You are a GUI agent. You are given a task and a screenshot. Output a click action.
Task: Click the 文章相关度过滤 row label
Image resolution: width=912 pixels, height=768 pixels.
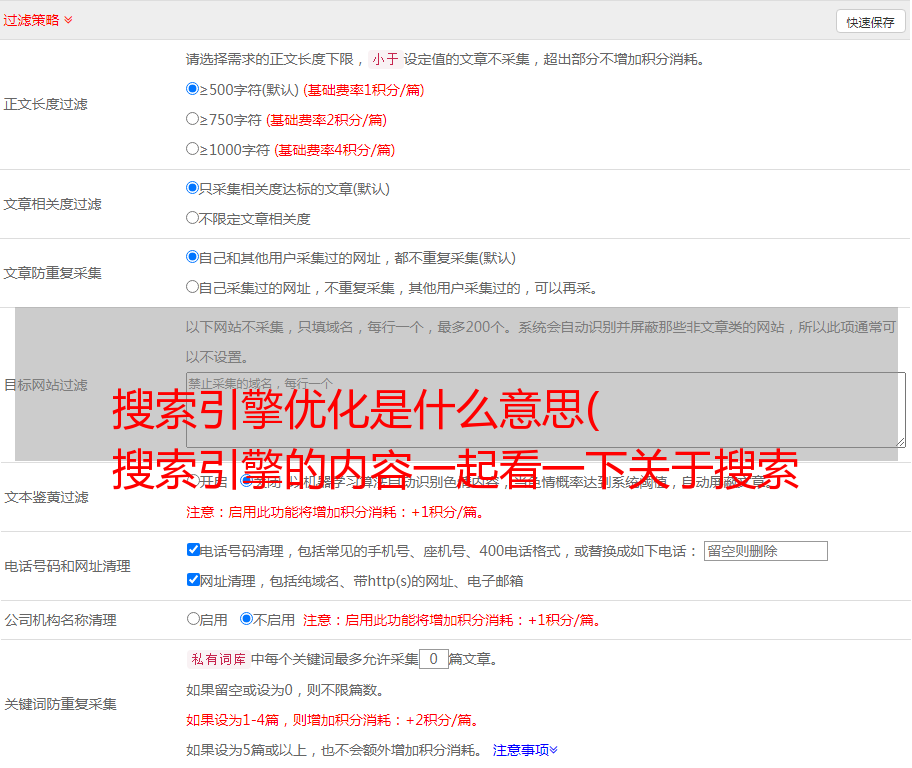(x=52, y=204)
